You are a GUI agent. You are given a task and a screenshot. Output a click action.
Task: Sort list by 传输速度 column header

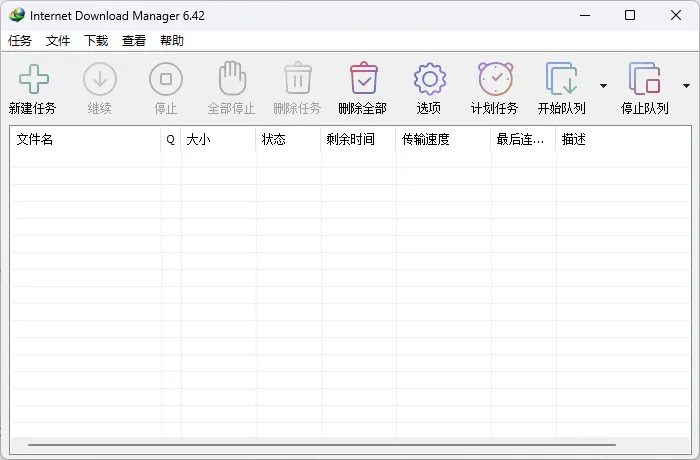click(443, 139)
